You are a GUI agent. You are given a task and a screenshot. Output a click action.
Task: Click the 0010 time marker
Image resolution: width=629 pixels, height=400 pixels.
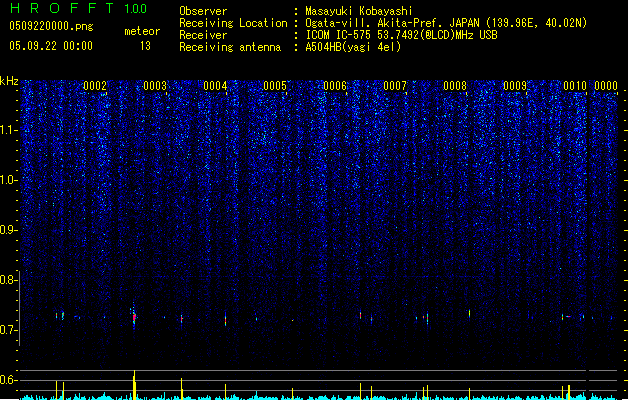[x=575, y=86]
